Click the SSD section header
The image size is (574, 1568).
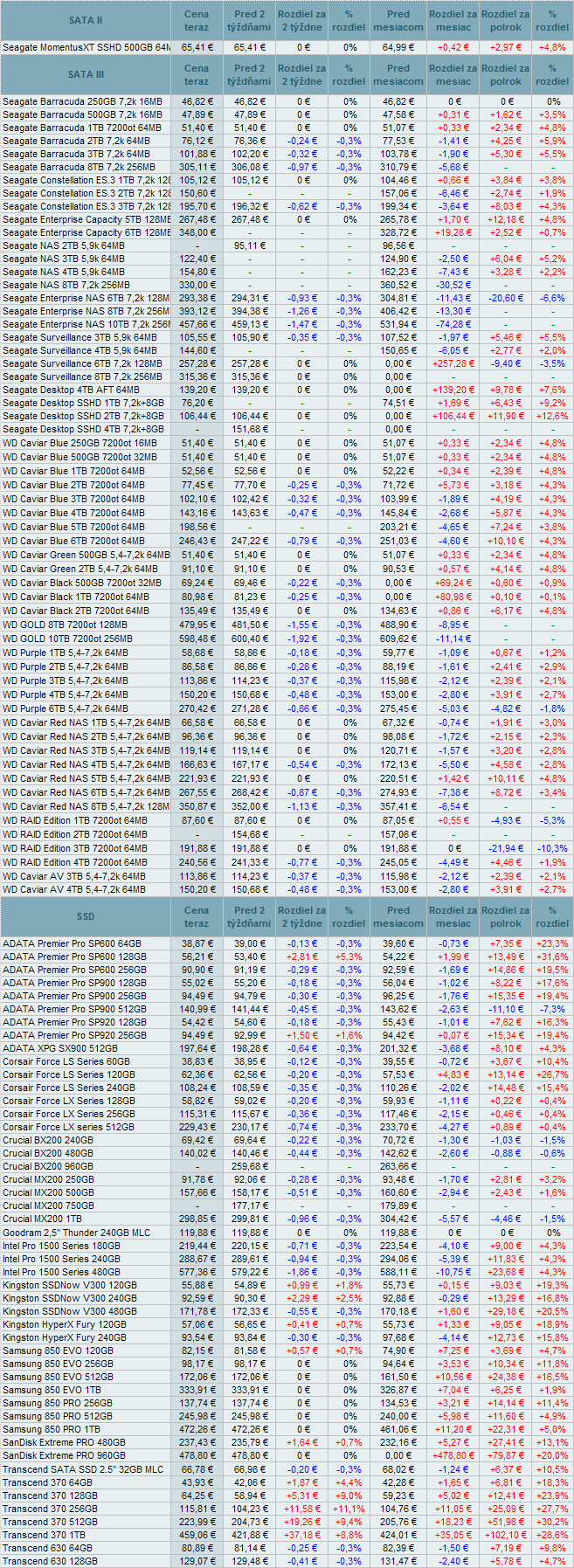coord(86,916)
